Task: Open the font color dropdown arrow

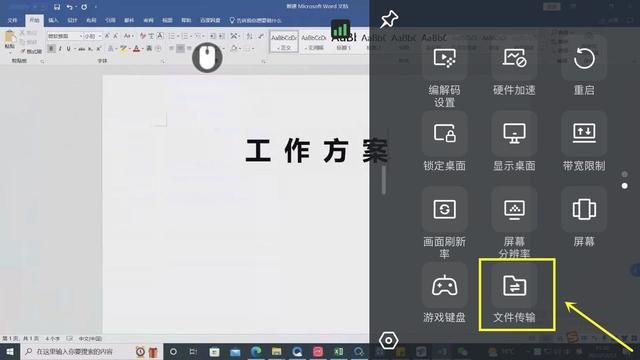Action: pos(142,49)
